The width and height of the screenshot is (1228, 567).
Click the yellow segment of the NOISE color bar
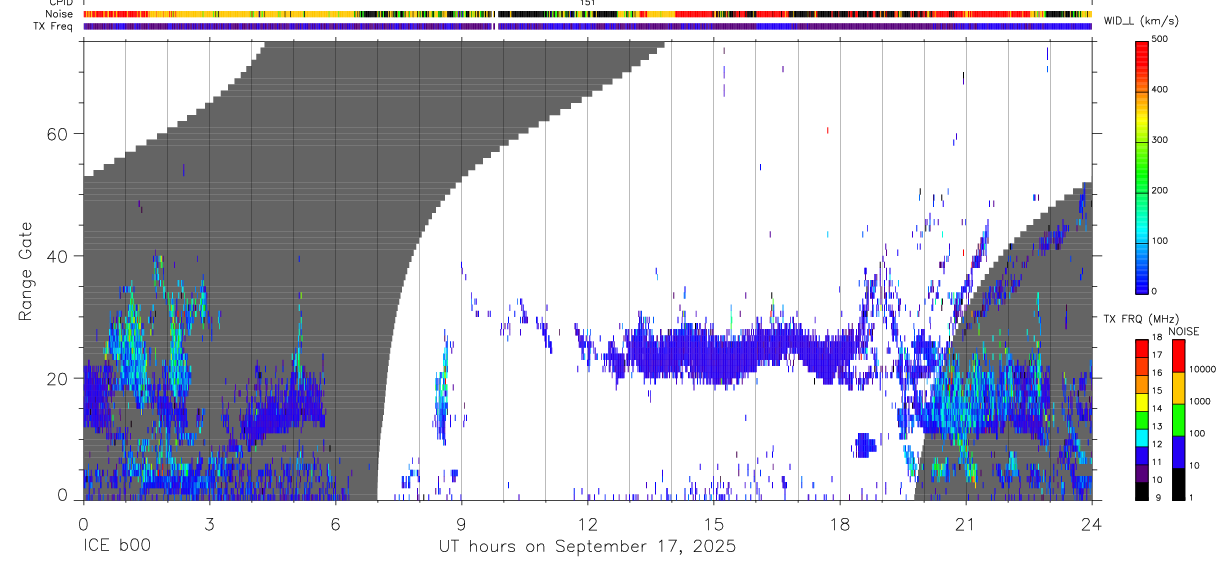tap(1178, 388)
